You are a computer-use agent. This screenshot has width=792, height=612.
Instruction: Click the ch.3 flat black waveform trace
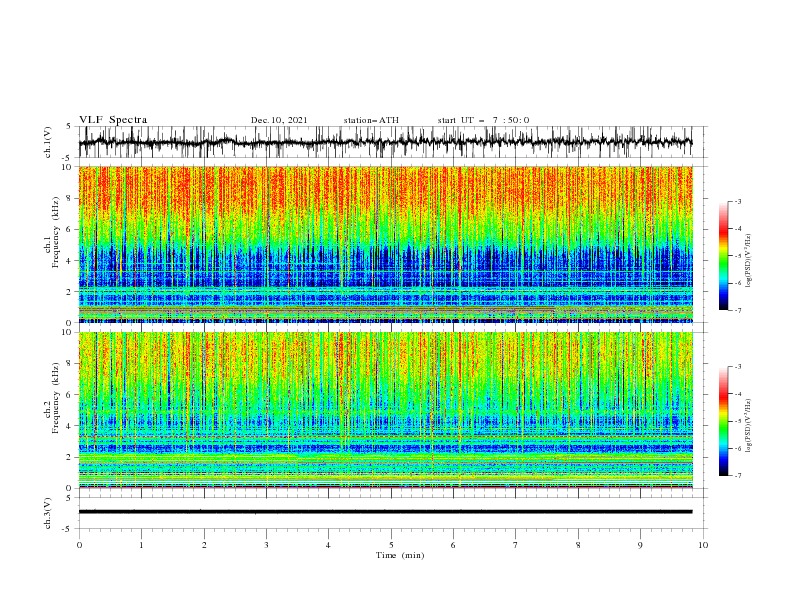click(385, 512)
